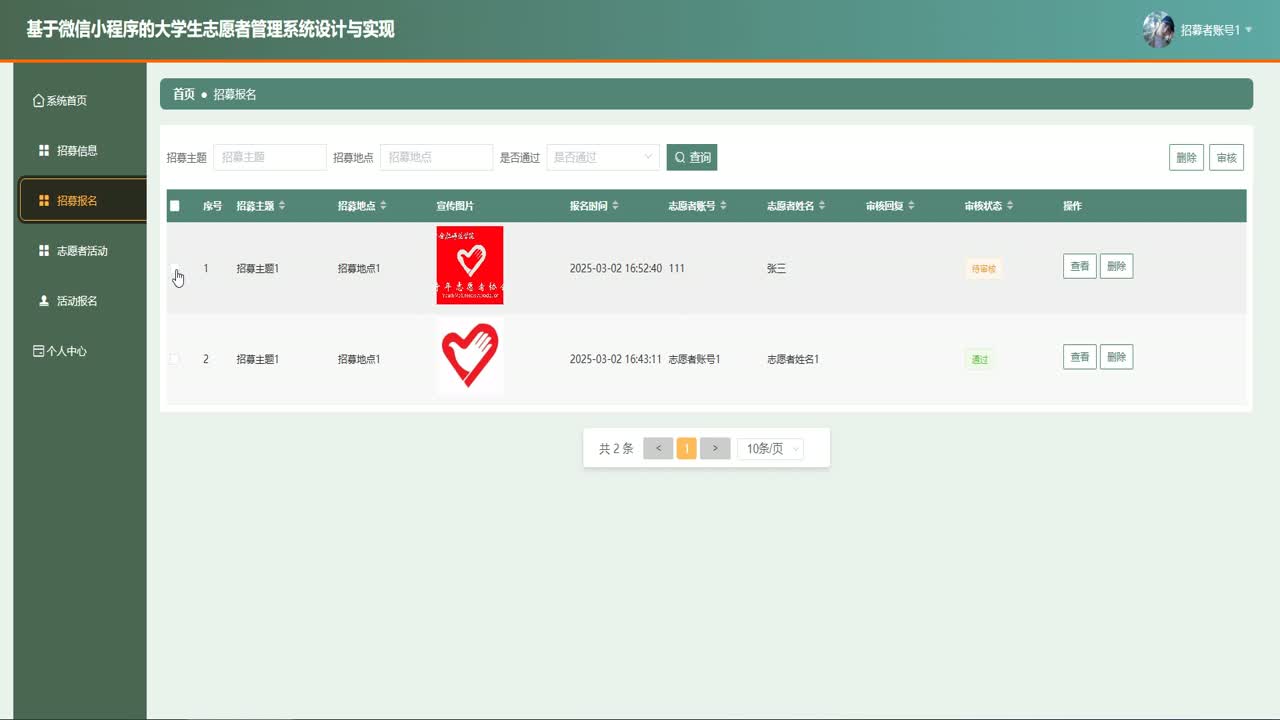The image size is (1280, 720).
Task: Click the timestamp 2025-03-02 16:43:11
Action: pos(616,359)
